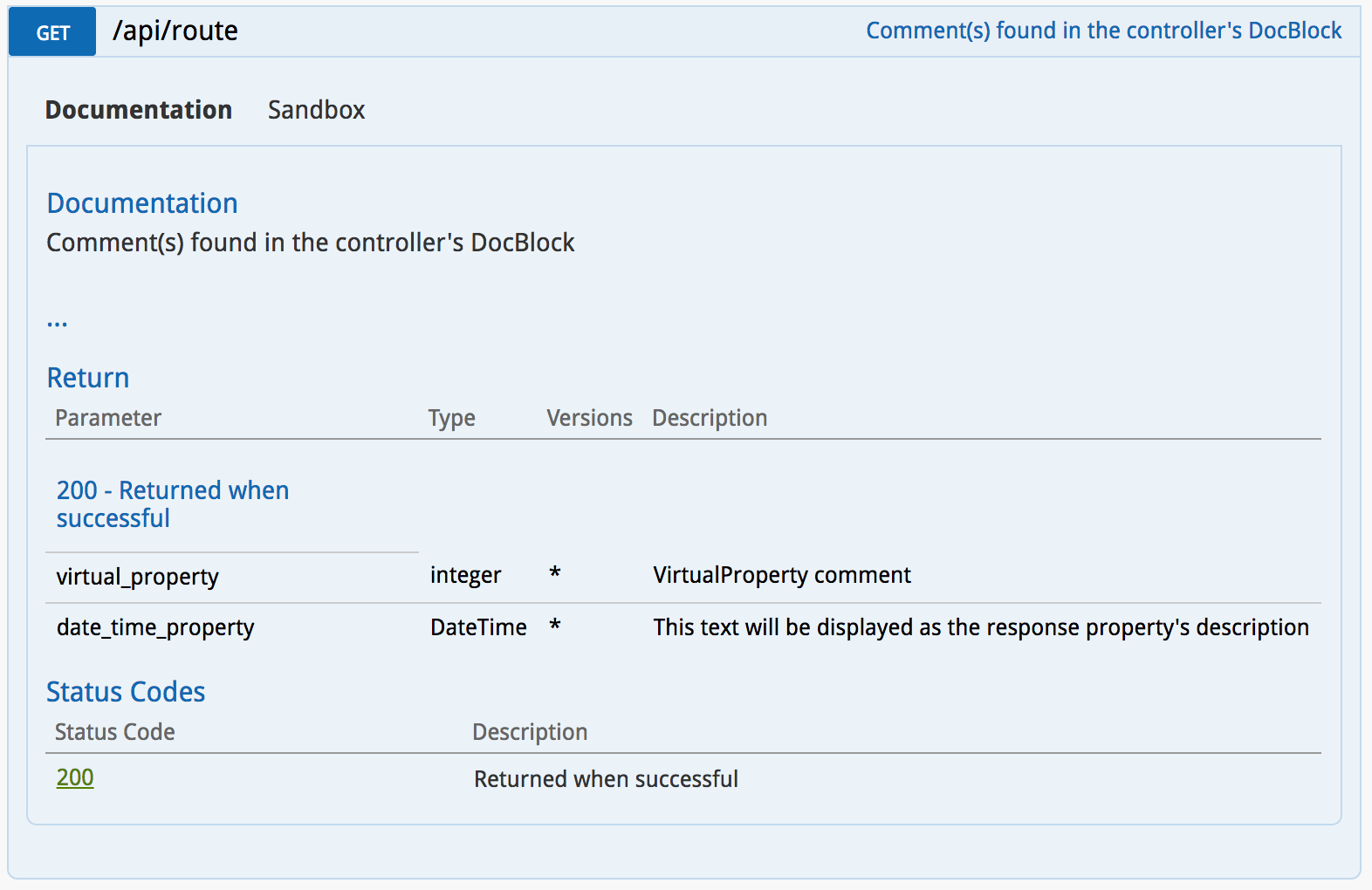1372x890 pixels.
Task: Click the Description header in Return table
Action: pos(710,418)
